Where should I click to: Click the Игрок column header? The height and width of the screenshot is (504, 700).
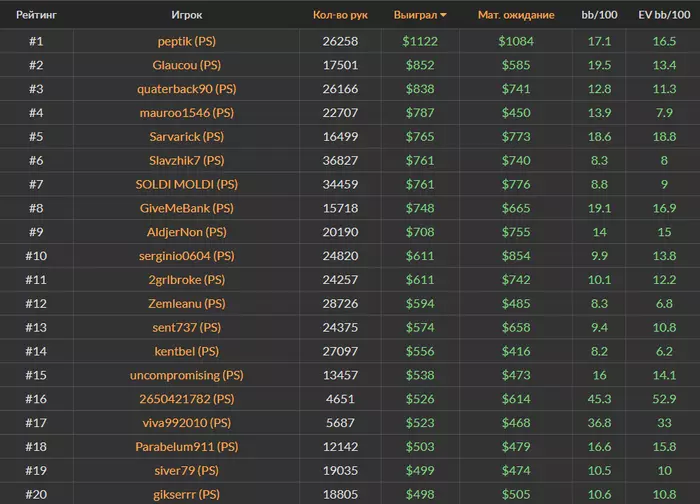point(187,15)
